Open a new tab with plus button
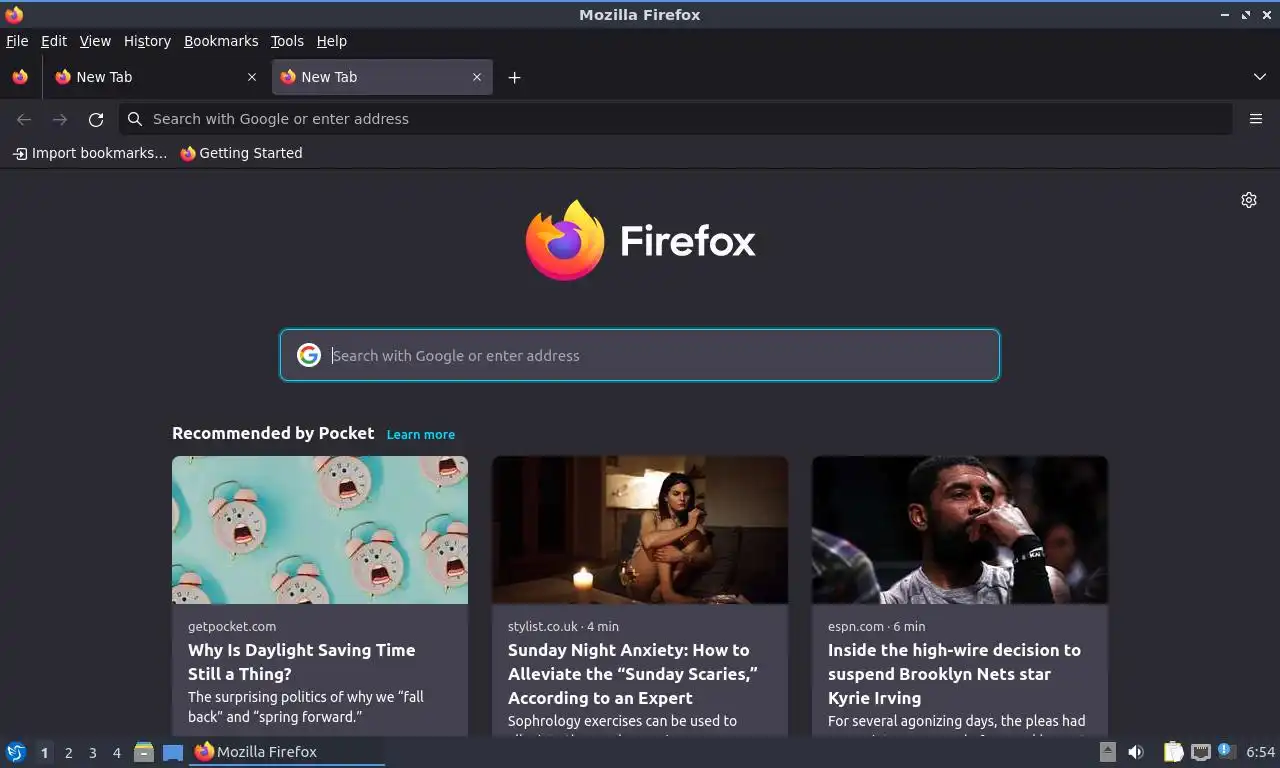Viewport: 1280px width, 768px height. click(514, 77)
